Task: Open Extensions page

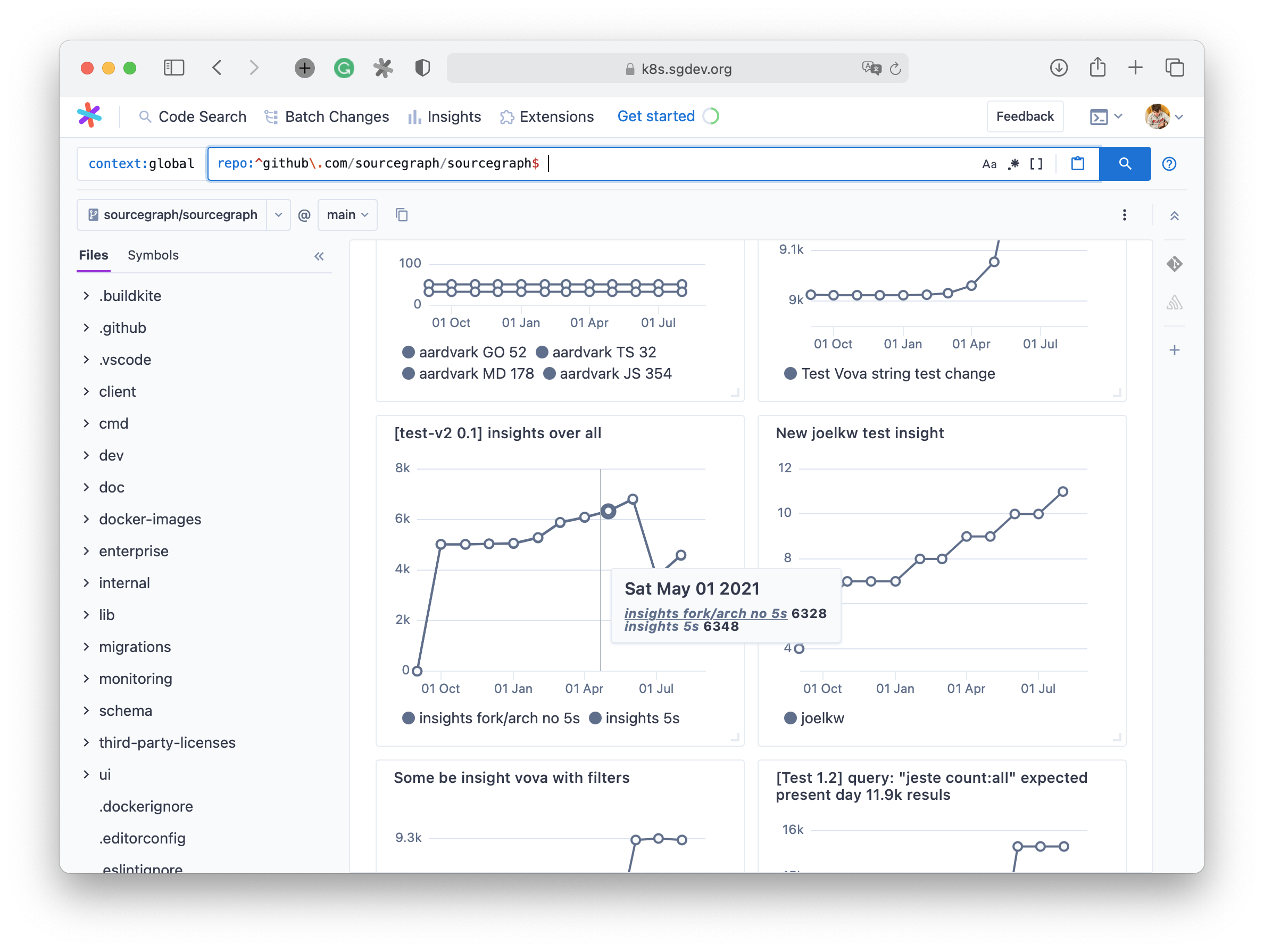Action: coord(547,116)
